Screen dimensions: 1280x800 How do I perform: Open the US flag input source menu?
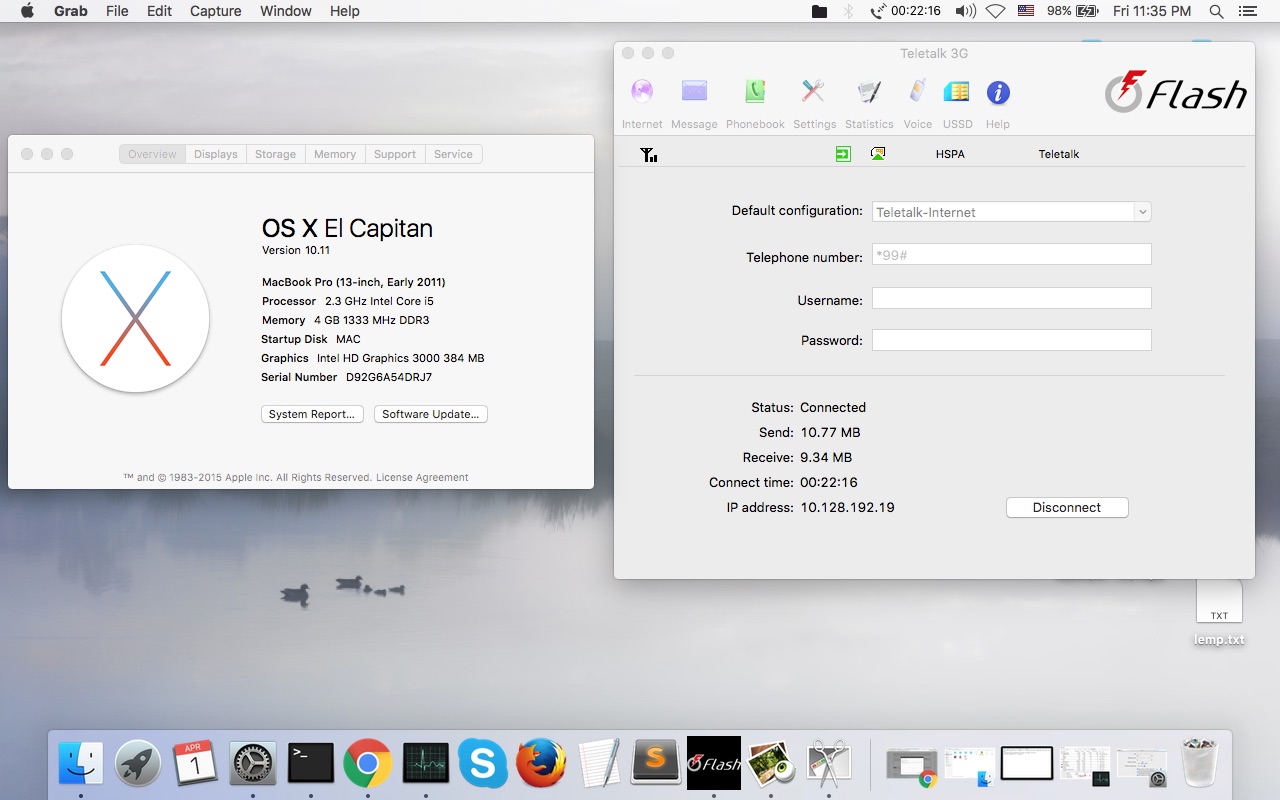(1026, 11)
